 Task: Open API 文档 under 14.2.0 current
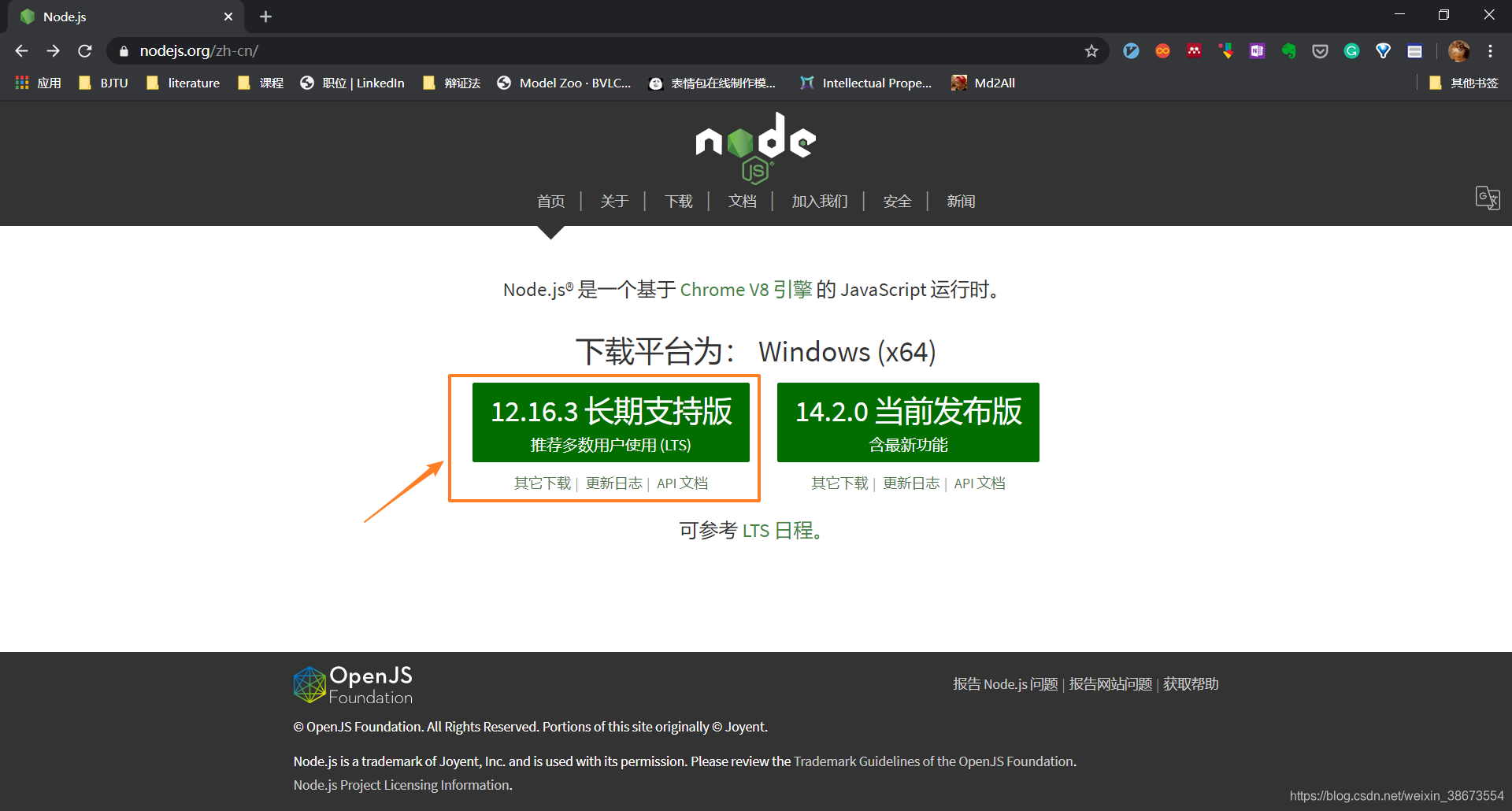coord(980,483)
